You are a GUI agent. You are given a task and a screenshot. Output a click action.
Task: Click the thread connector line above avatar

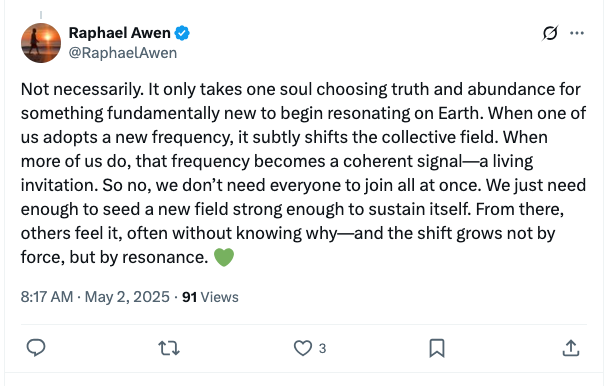pos(41,15)
